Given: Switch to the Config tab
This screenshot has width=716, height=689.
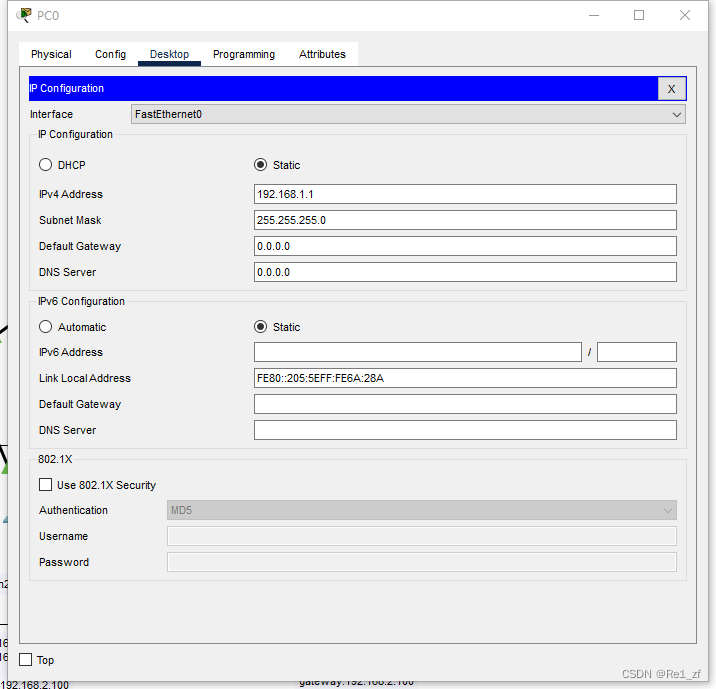Looking at the screenshot, I should pos(111,54).
